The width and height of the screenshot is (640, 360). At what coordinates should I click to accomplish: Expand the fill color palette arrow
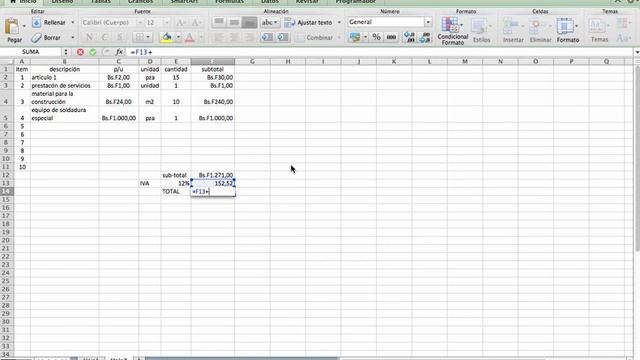pyautogui.click(x=178, y=38)
